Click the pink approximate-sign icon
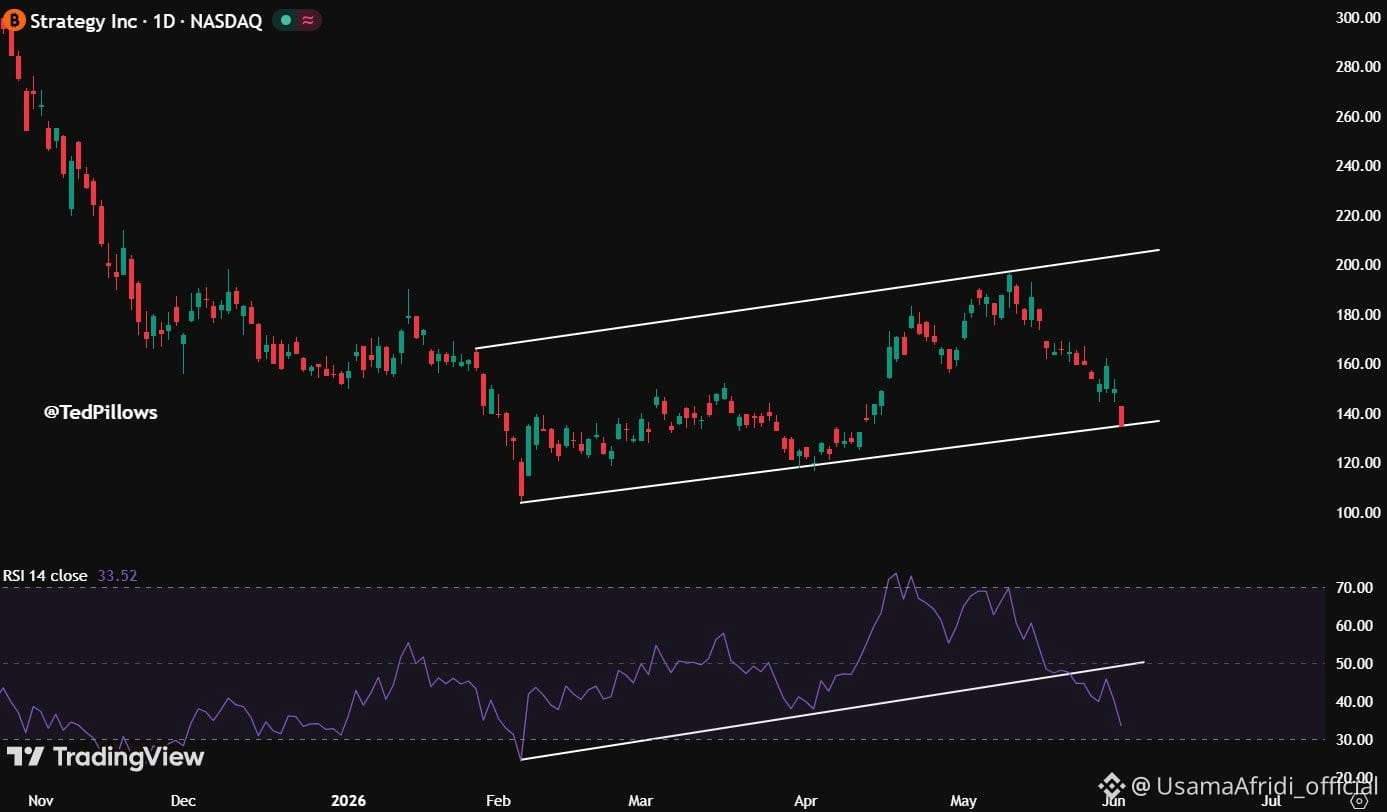The image size is (1387, 812). 308,20
